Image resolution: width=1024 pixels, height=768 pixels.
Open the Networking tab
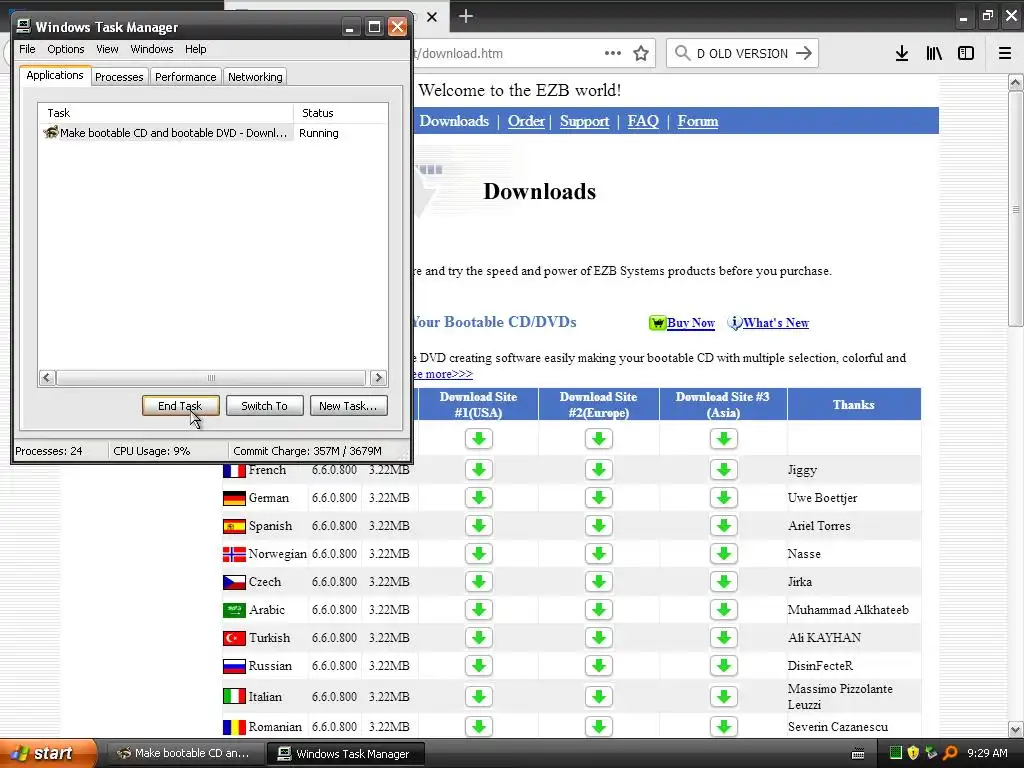pyautogui.click(x=255, y=76)
